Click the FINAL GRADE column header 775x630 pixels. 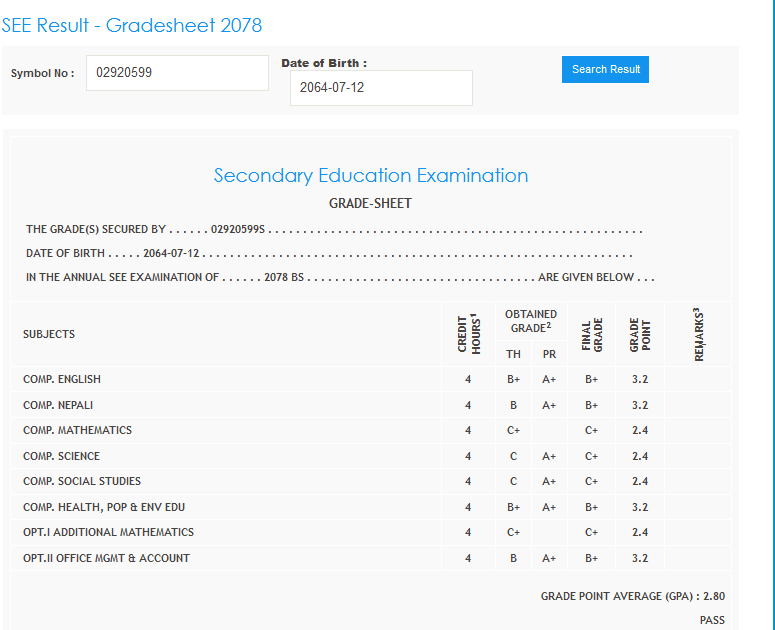591,334
